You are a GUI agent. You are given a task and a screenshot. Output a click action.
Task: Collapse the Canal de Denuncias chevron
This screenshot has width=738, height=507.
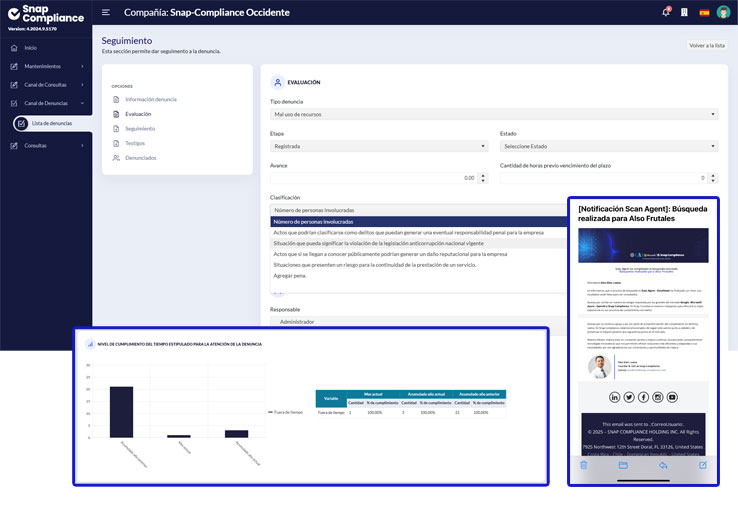[x=82, y=103]
